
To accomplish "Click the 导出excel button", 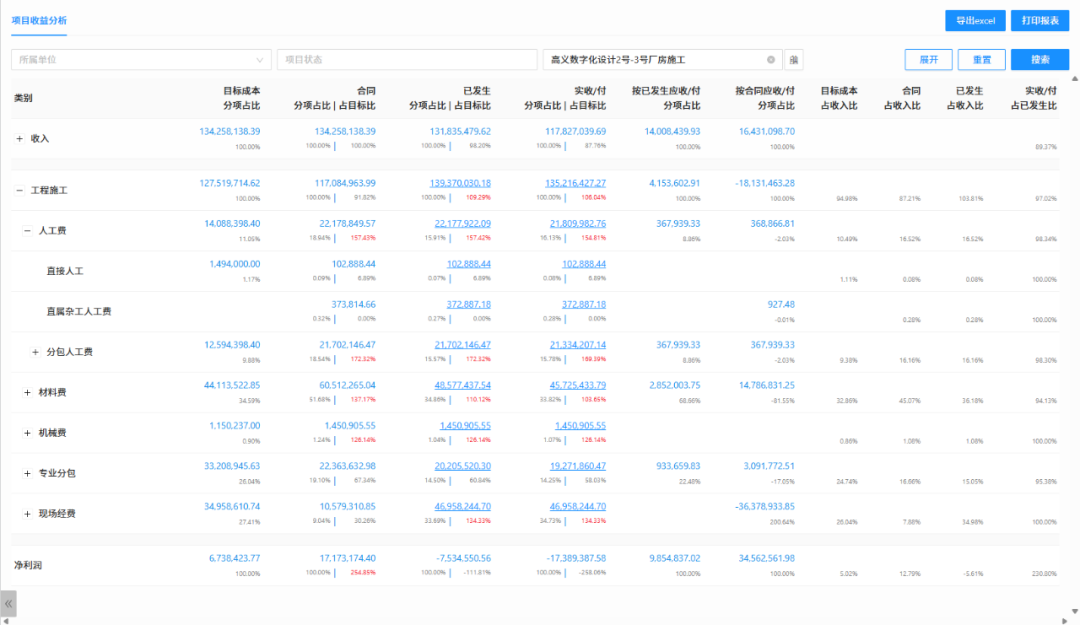I will (x=975, y=21).
